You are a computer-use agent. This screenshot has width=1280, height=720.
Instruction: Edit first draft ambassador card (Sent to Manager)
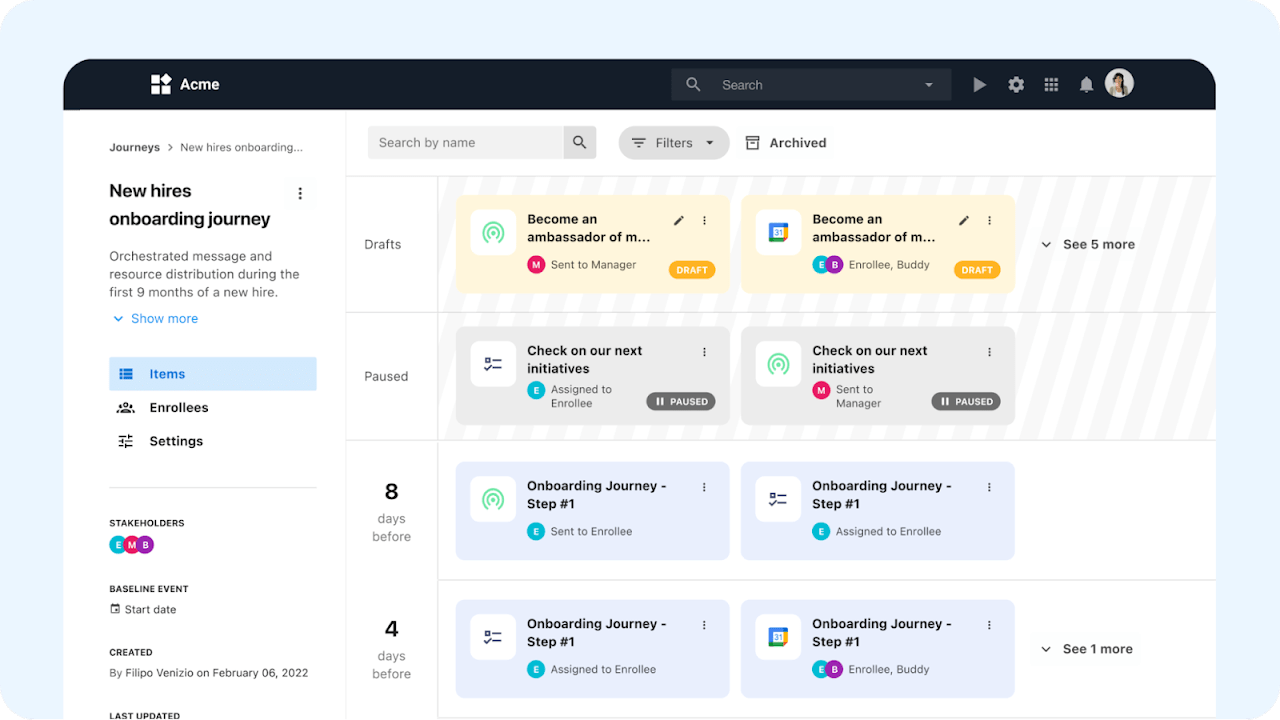[x=679, y=220]
